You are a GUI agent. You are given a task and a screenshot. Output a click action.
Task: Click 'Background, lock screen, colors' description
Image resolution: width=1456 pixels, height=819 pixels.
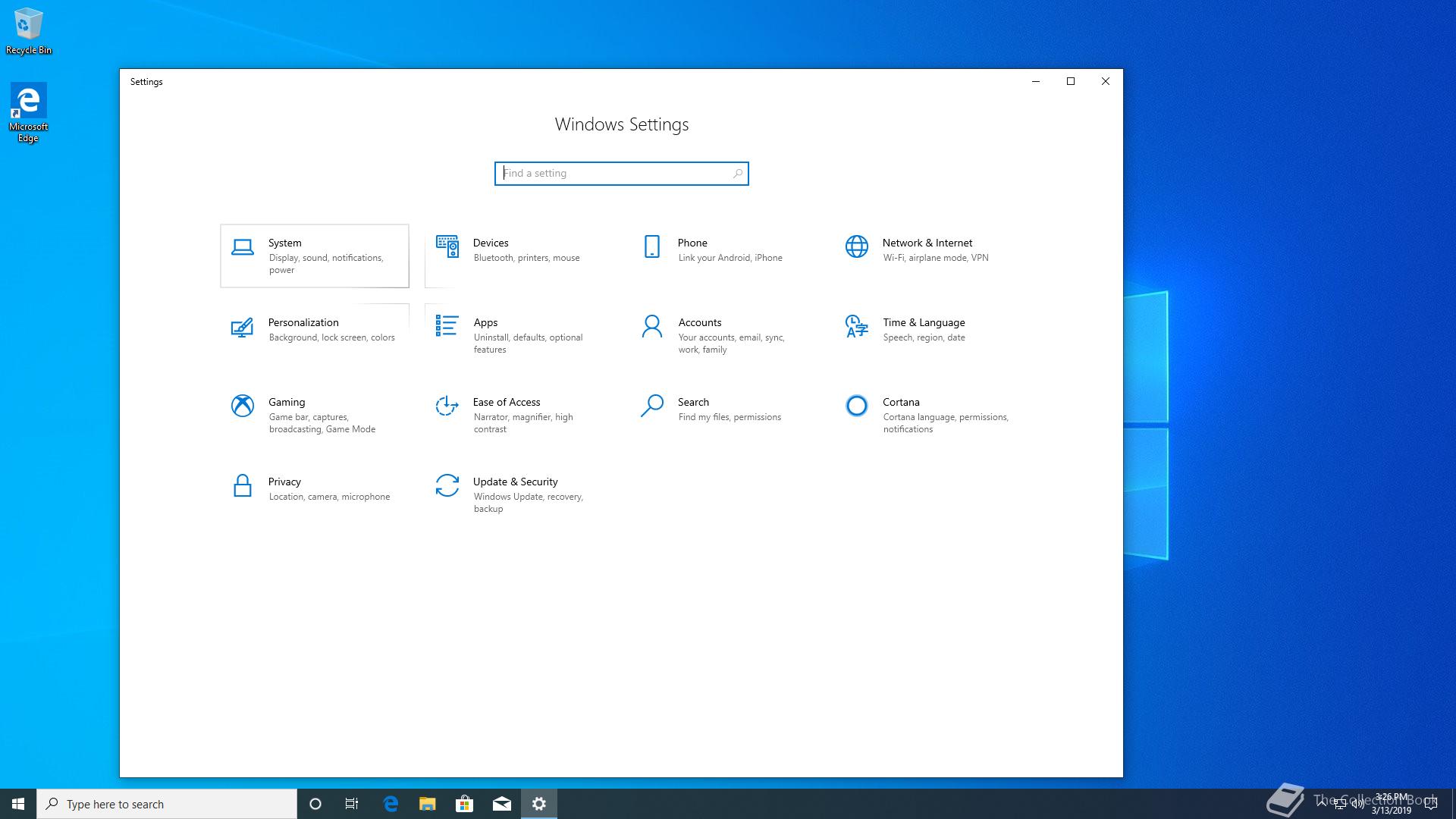pyautogui.click(x=331, y=337)
